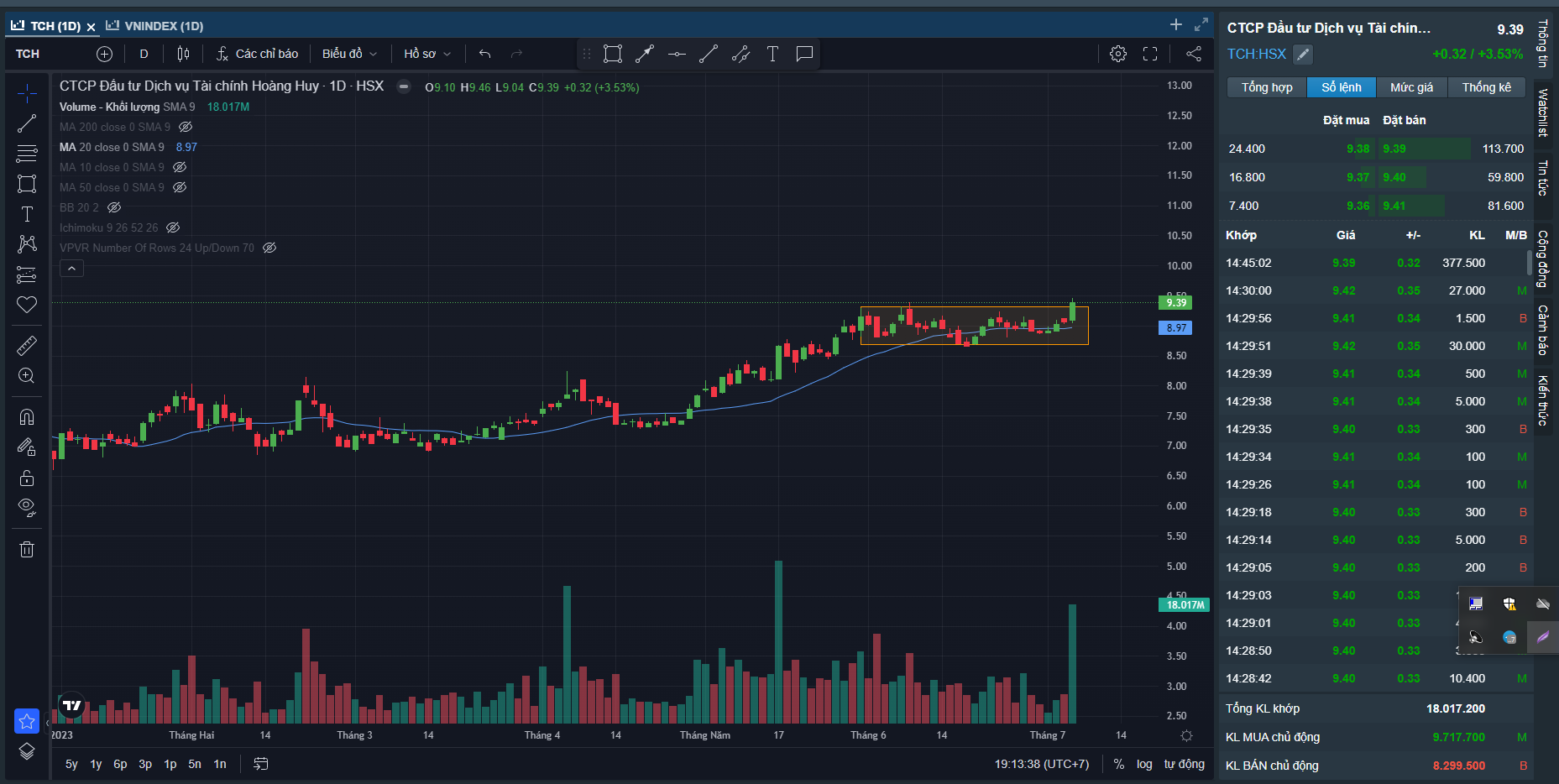The height and width of the screenshot is (784, 1559).
Task: Set chart range to 5y
Action: coord(71,764)
